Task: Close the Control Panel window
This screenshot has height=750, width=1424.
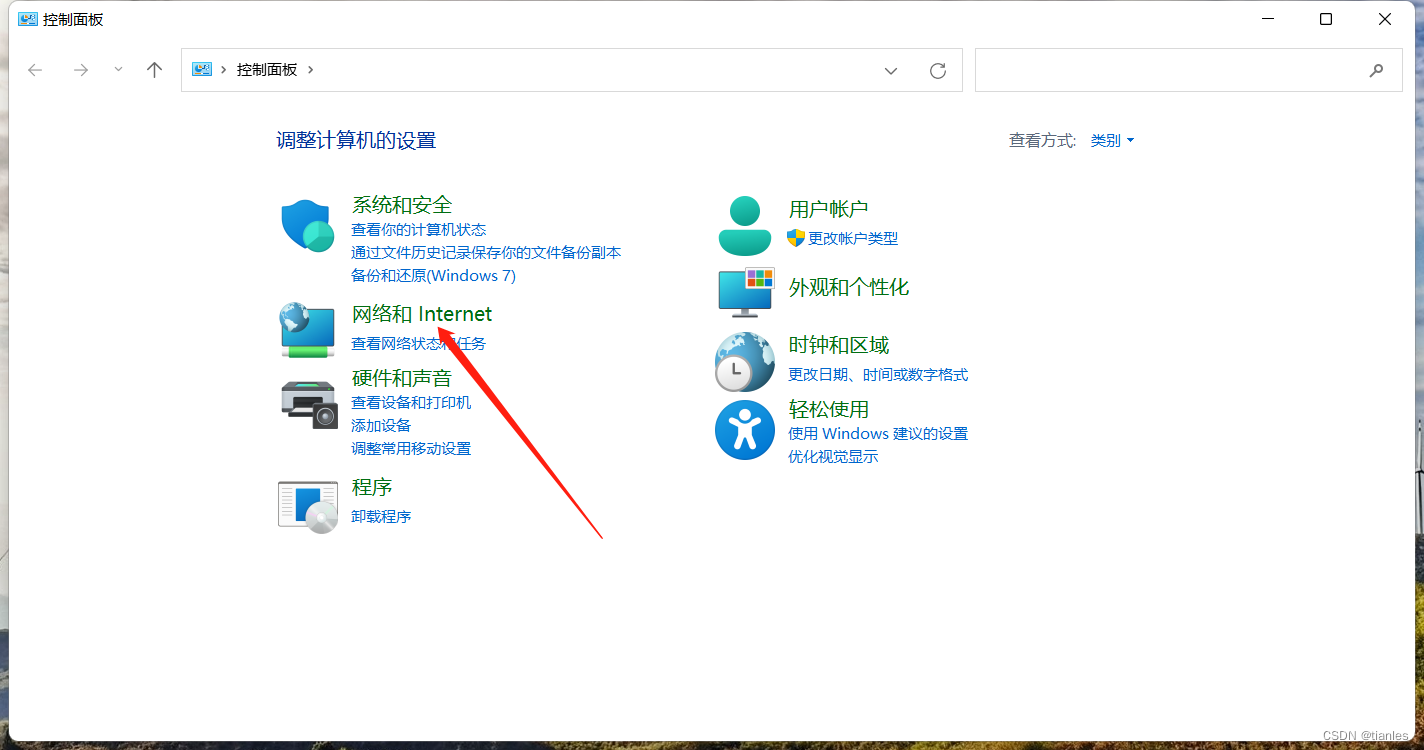Action: pyautogui.click(x=1385, y=19)
